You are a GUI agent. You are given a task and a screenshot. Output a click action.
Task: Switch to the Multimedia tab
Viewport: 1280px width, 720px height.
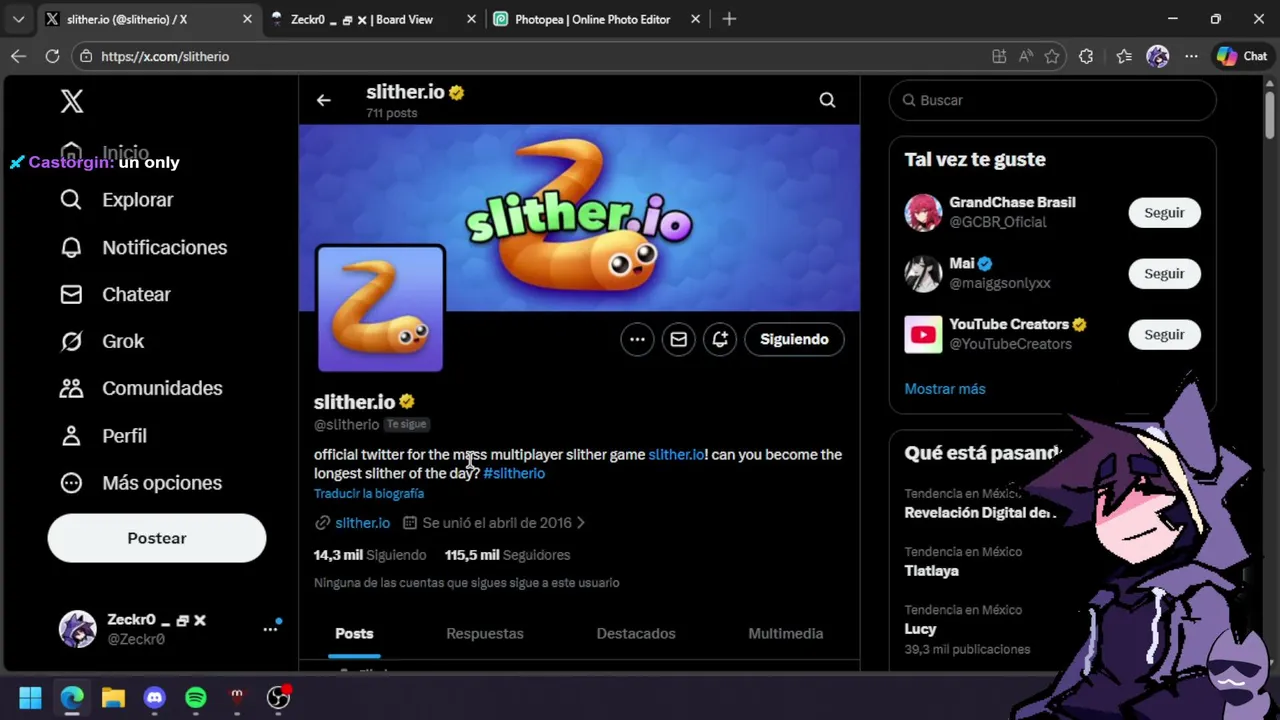coord(786,634)
